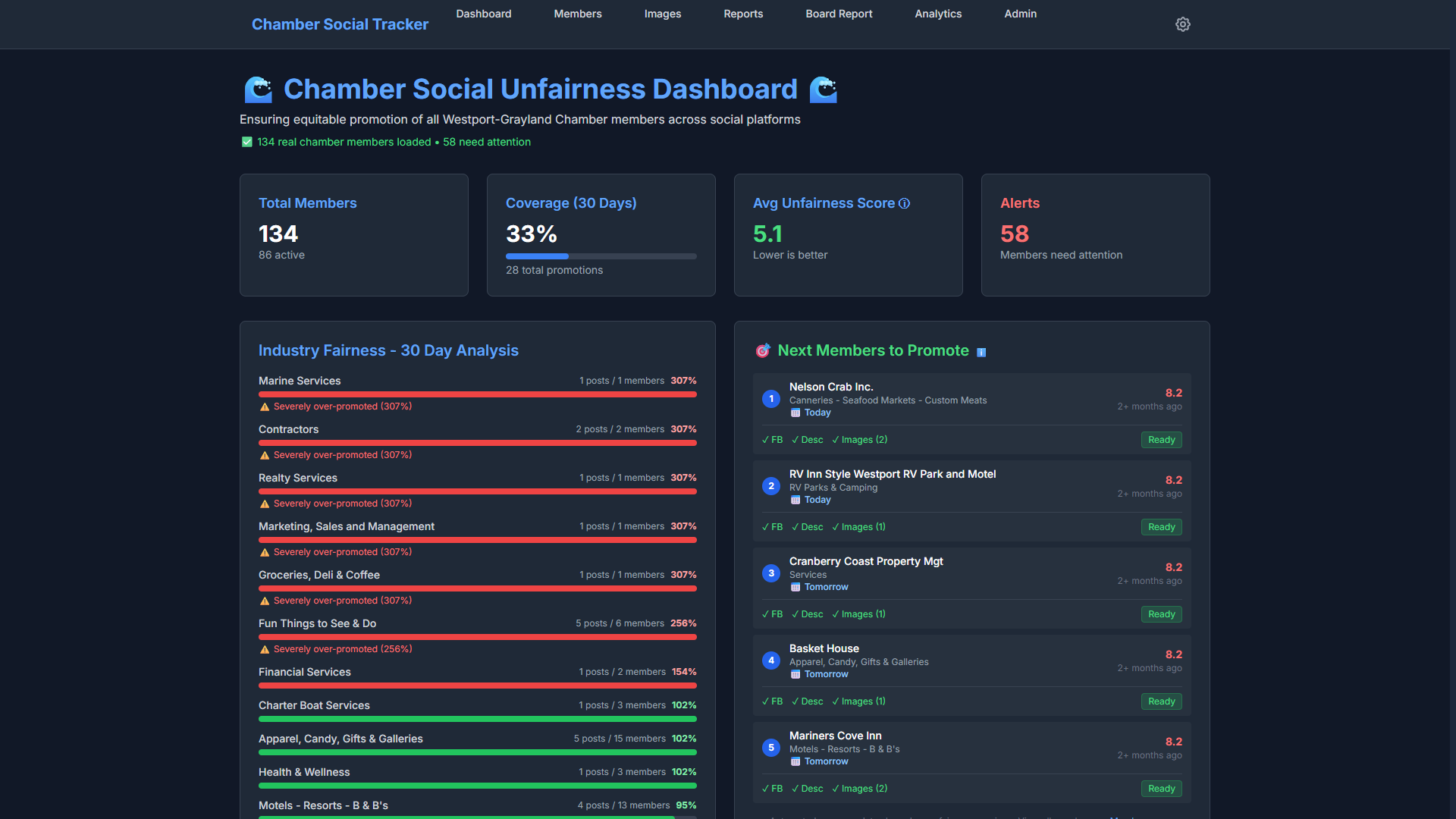Screen dimensions: 1456x819
Task: Click rank badge 5 for Mariners Cove Inn
Action: (771, 748)
